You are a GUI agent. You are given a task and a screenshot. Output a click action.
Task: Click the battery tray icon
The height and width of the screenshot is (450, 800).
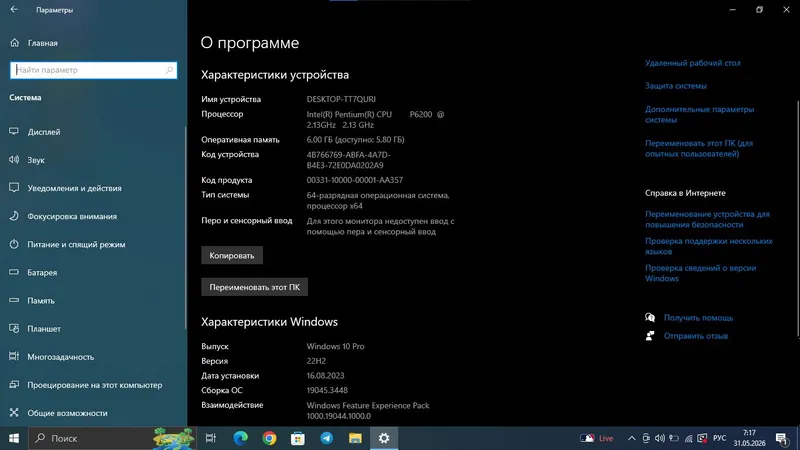click(674, 438)
